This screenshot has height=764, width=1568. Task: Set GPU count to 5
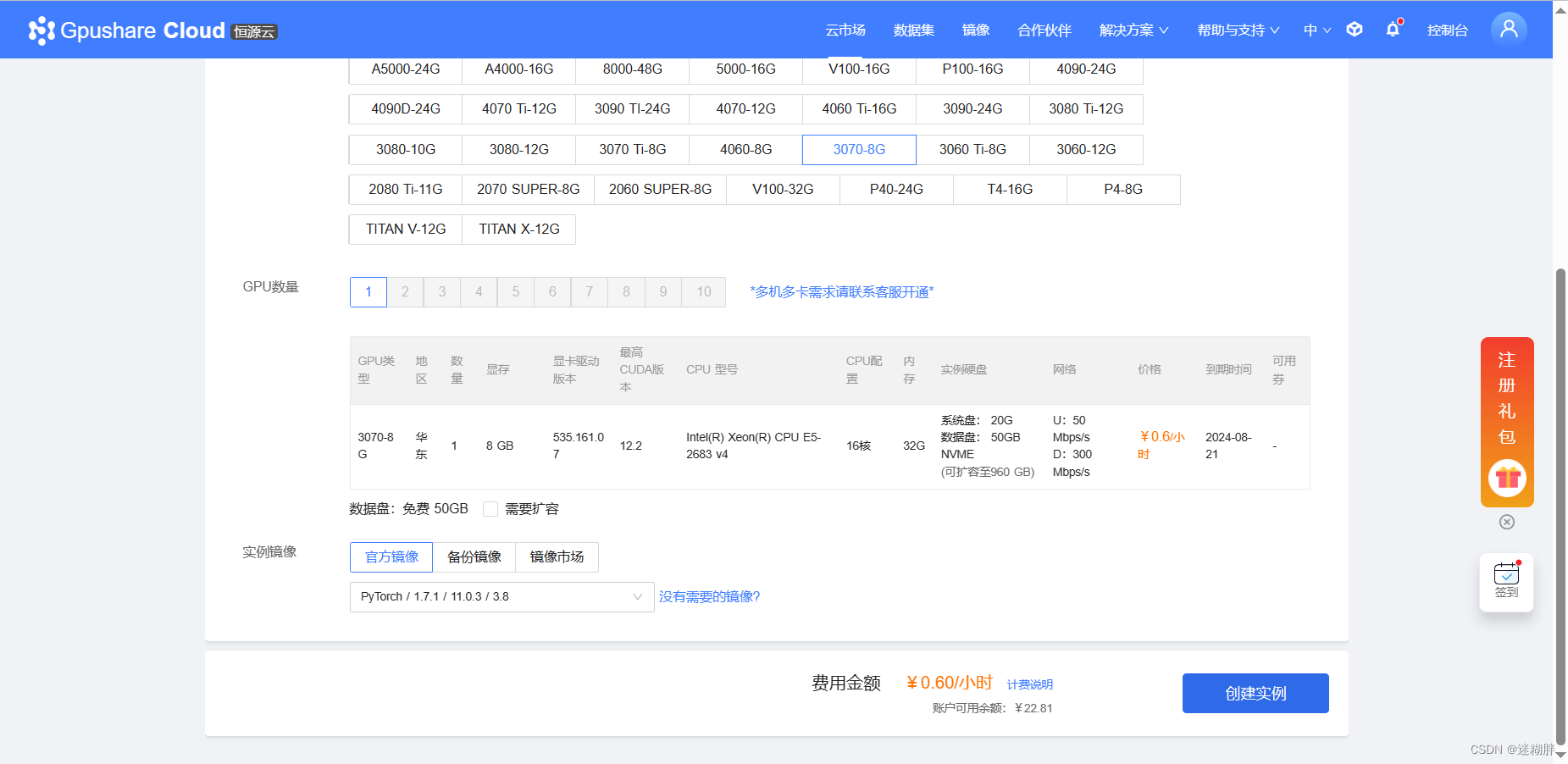[x=516, y=292]
